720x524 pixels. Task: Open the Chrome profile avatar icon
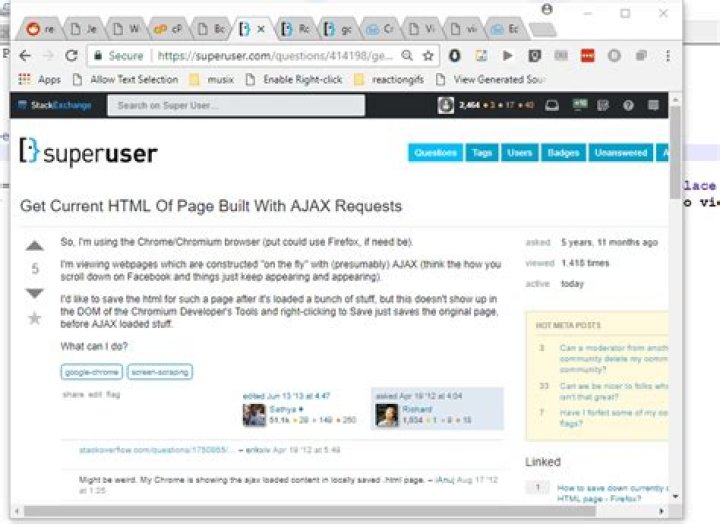[547, 9]
